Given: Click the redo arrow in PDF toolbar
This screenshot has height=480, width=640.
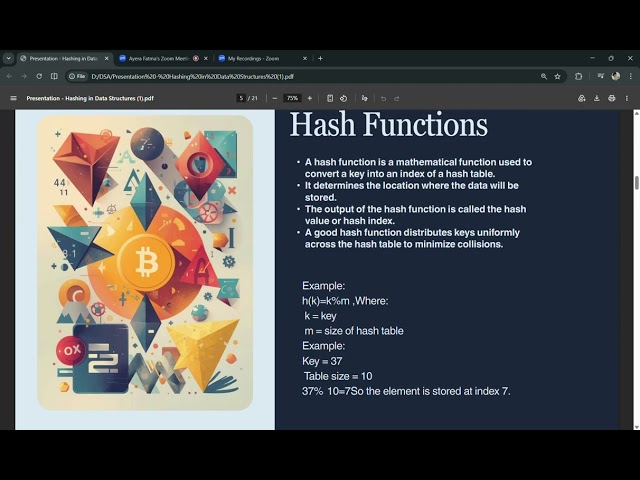Looking at the screenshot, I should point(396,98).
